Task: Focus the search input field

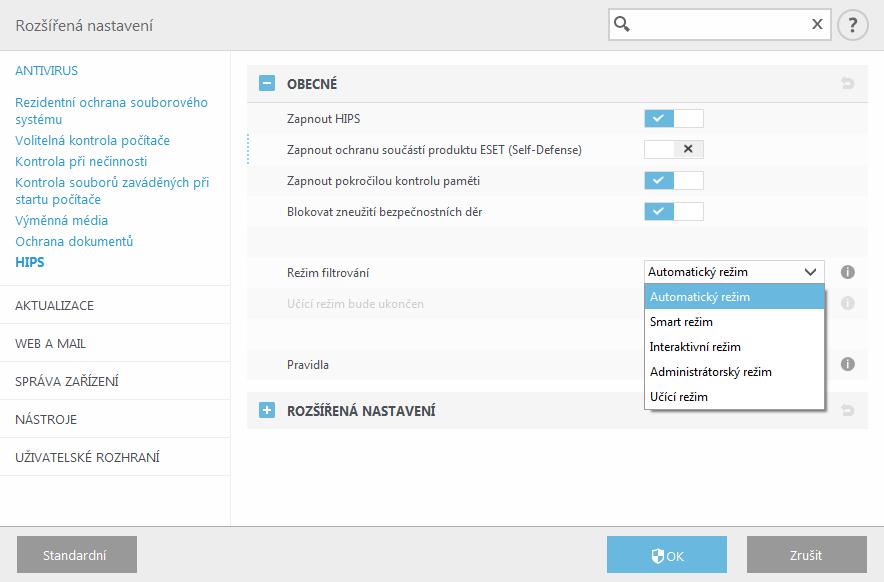Action: [x=719, y=24]
